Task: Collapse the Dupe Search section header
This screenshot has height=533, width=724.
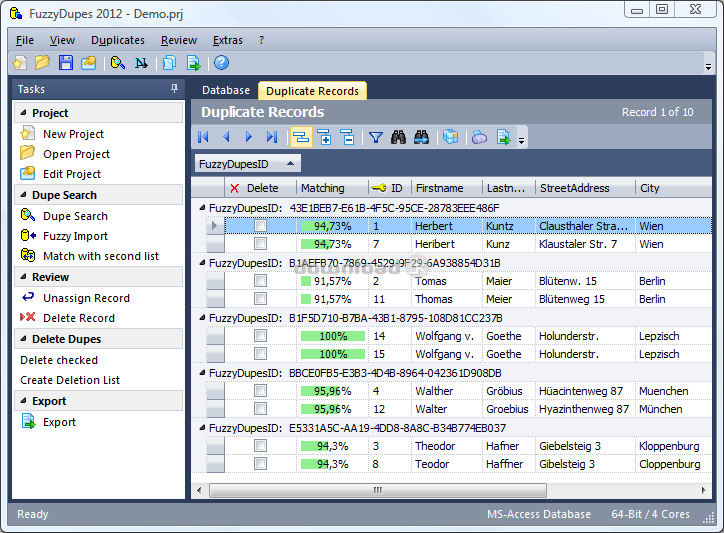Action: click(x=24, y=194)
